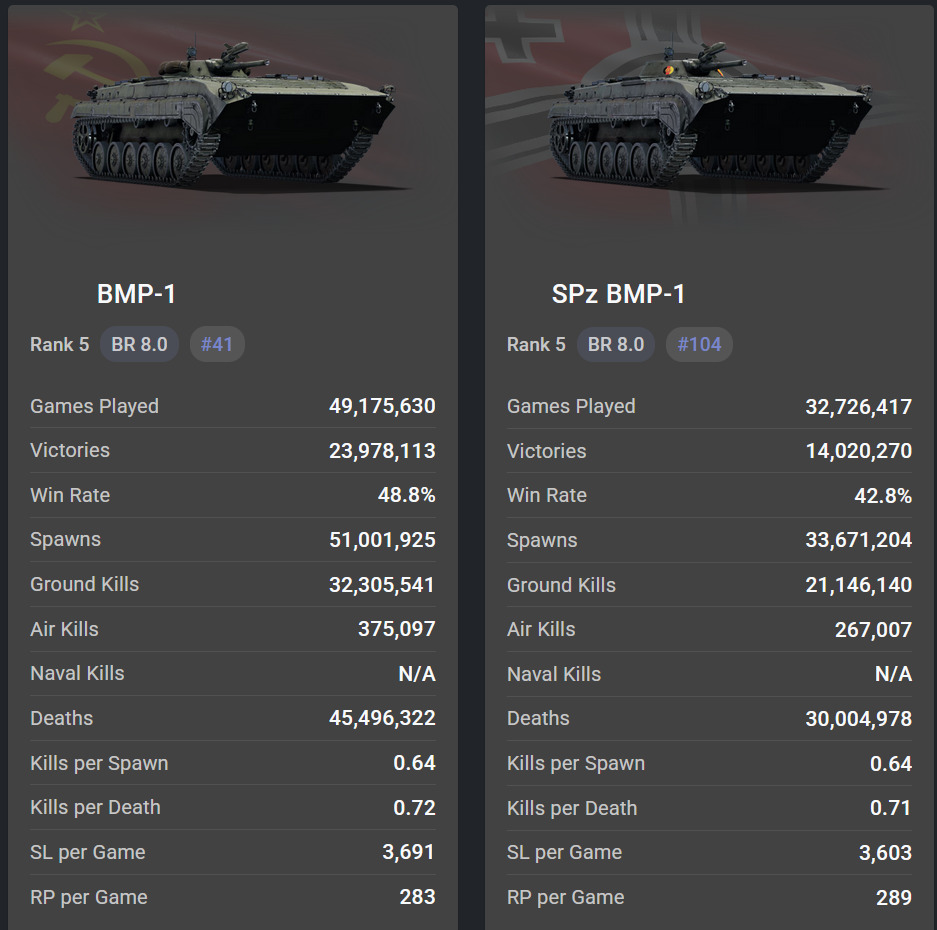937x930 pixels.
Task: Click the 0.71 Kills per Death value
Action: tap(891, 808)
